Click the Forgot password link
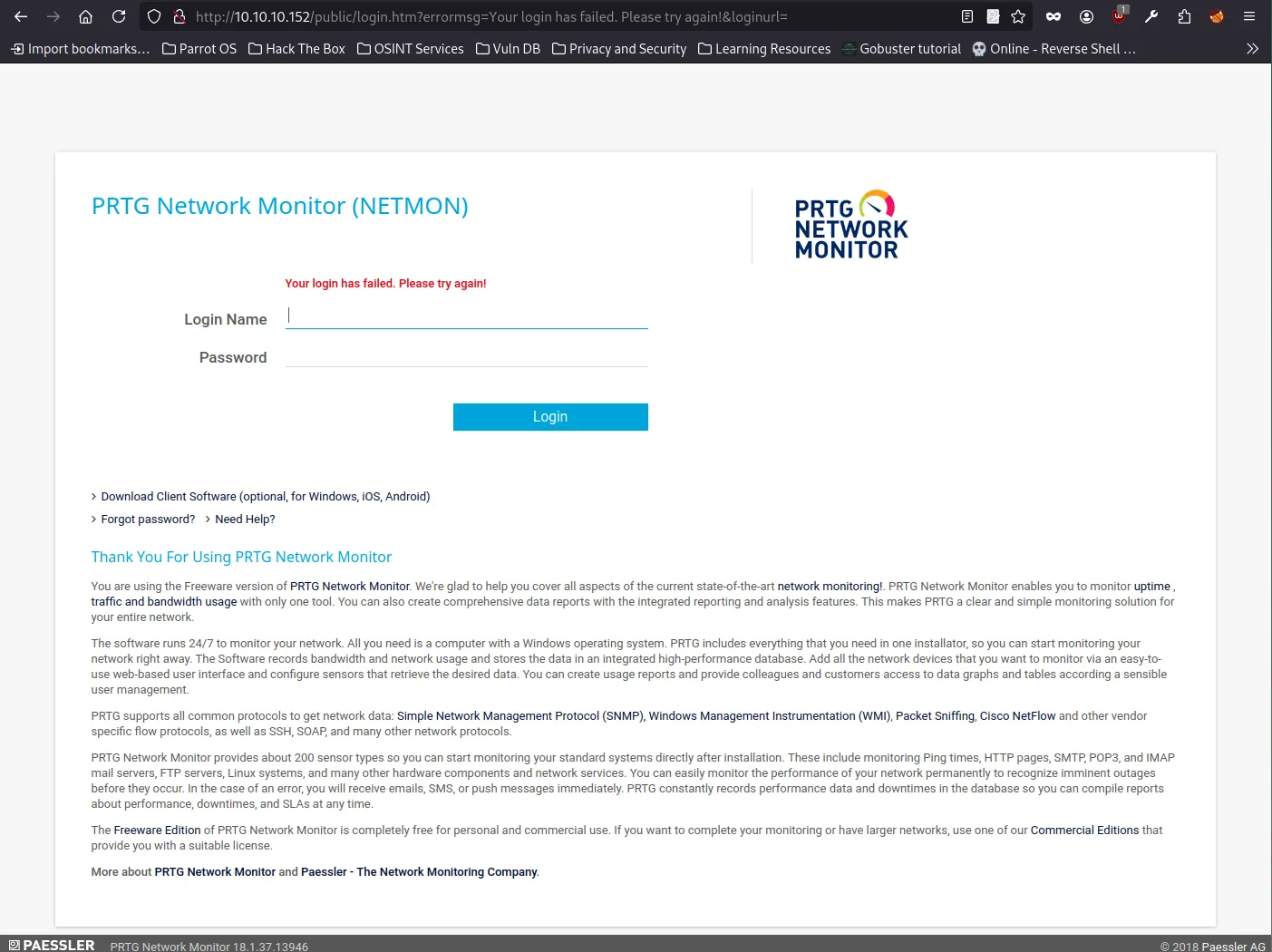Image resolution: width=1272 pixels, height=952 pixels. pyautogui.click(x=148, y=520)
